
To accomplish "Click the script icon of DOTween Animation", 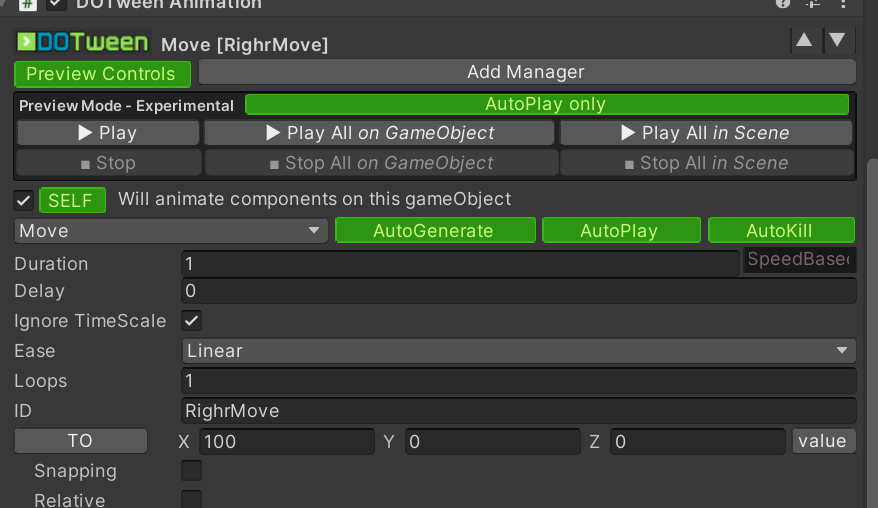I will (27, 4).
